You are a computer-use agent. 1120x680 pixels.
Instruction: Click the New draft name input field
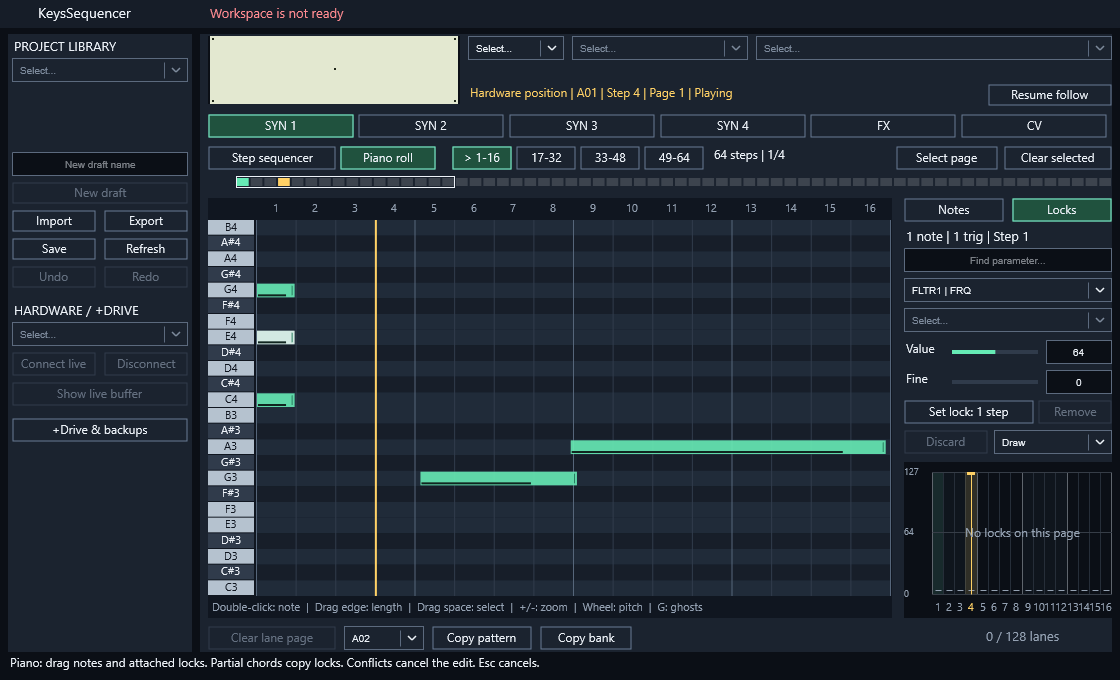[100, 164]
